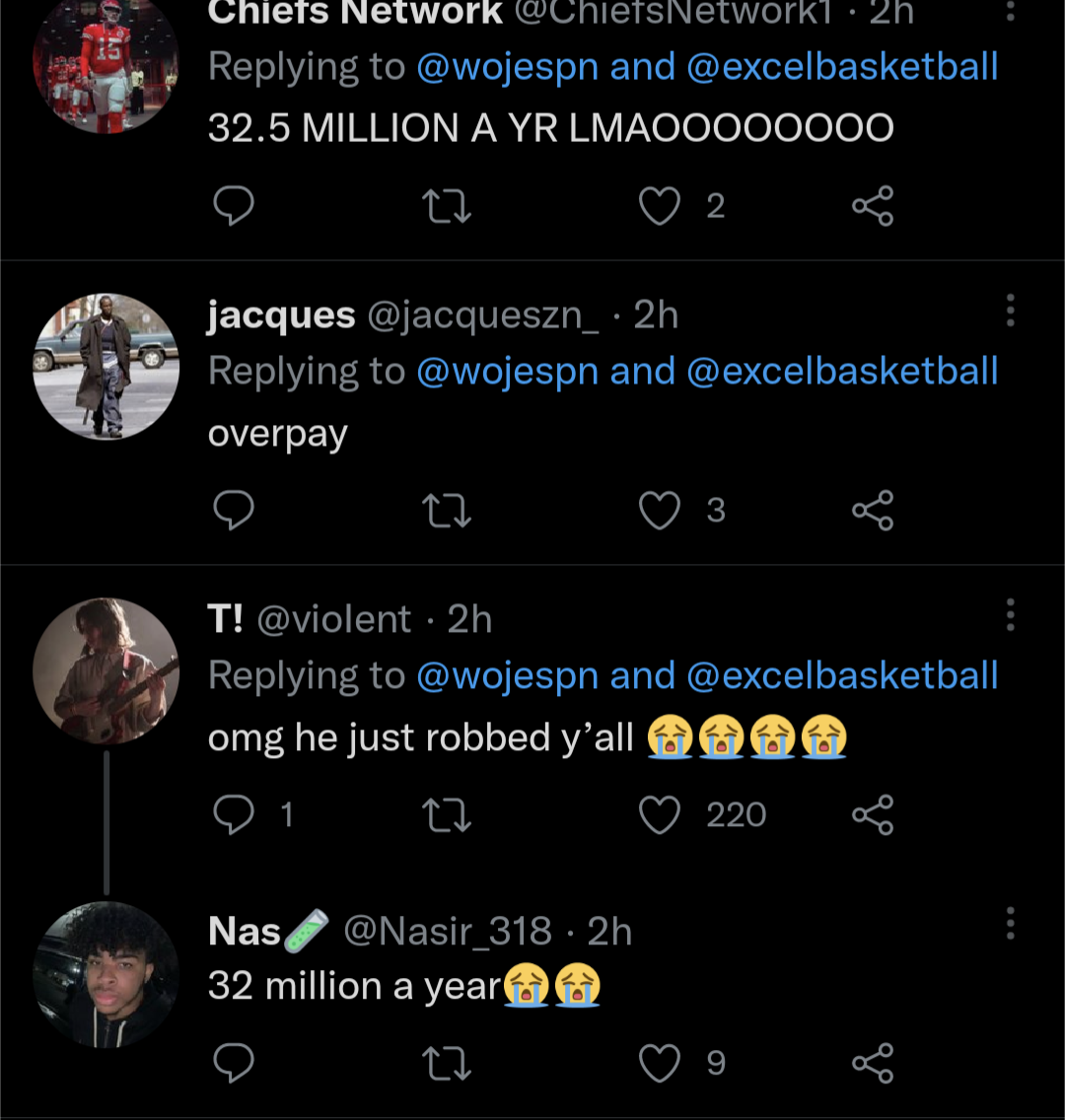This screenshot has width=1065, height=1120.
Task: Open more options for jacques's tweet
Action: [x=1010, y=311]
